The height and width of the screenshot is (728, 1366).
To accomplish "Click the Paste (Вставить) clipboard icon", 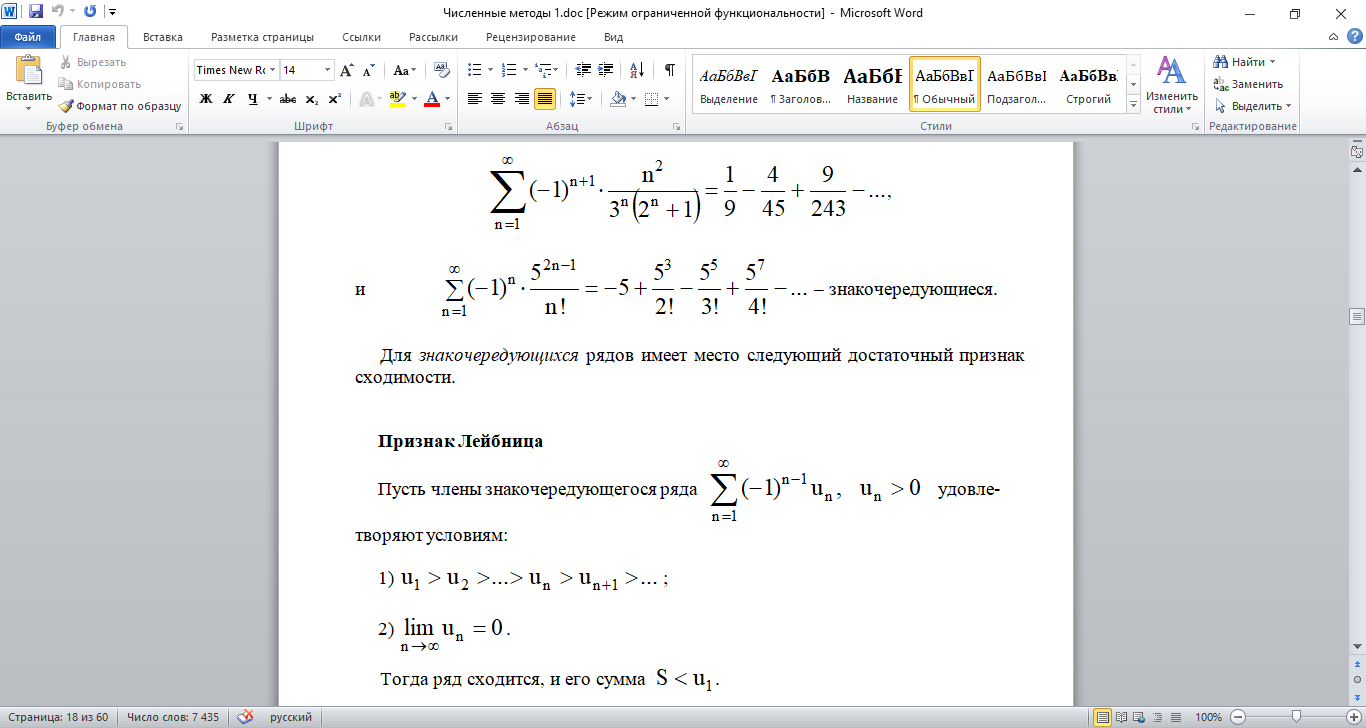I will click(x=29, y=72).
